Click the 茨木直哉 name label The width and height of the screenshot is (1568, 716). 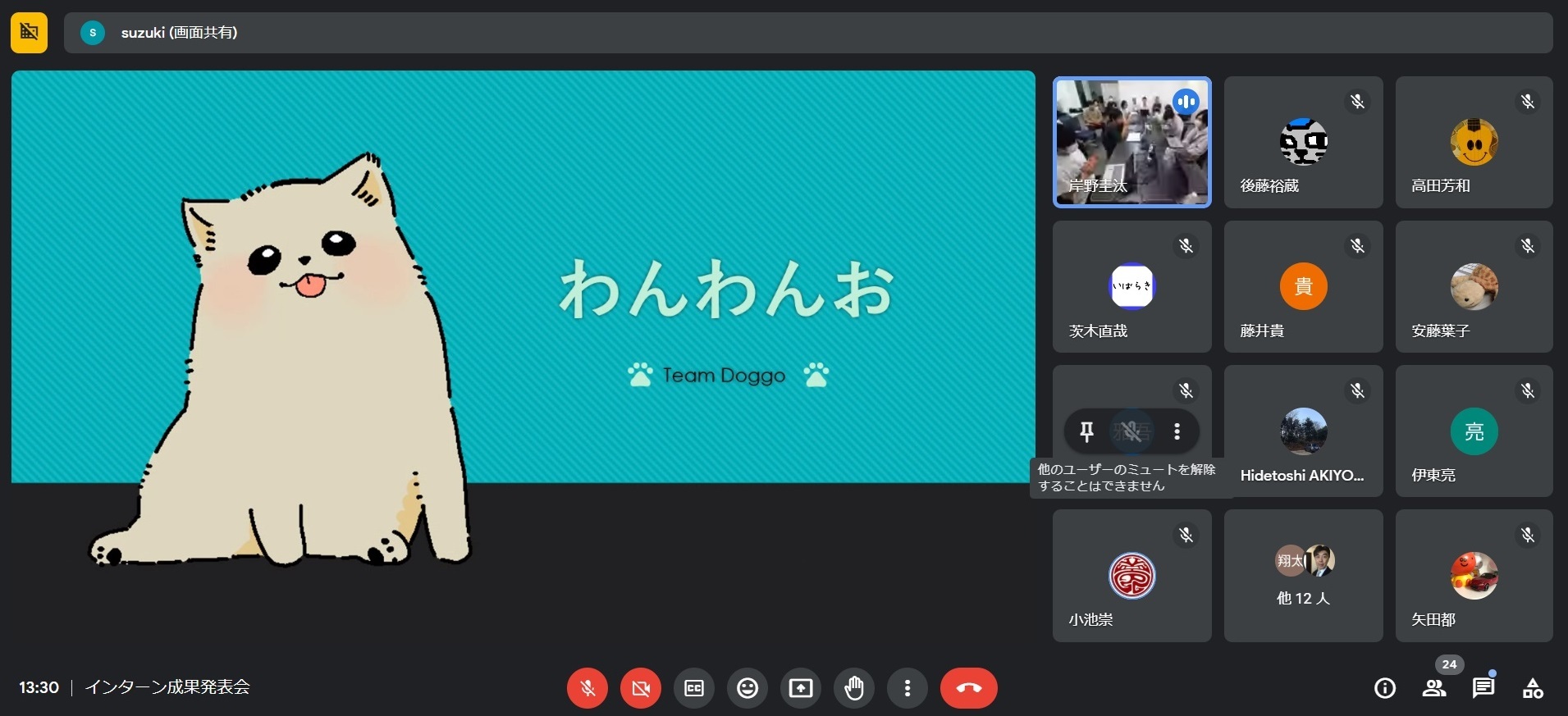coord(1098,331)
